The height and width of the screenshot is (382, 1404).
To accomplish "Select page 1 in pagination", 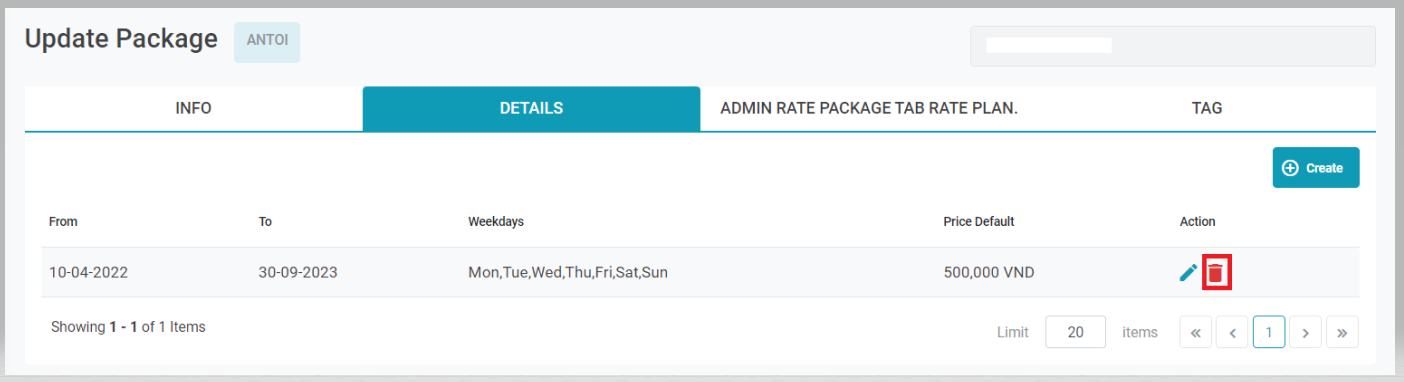I will click(x=1269, y=332).
